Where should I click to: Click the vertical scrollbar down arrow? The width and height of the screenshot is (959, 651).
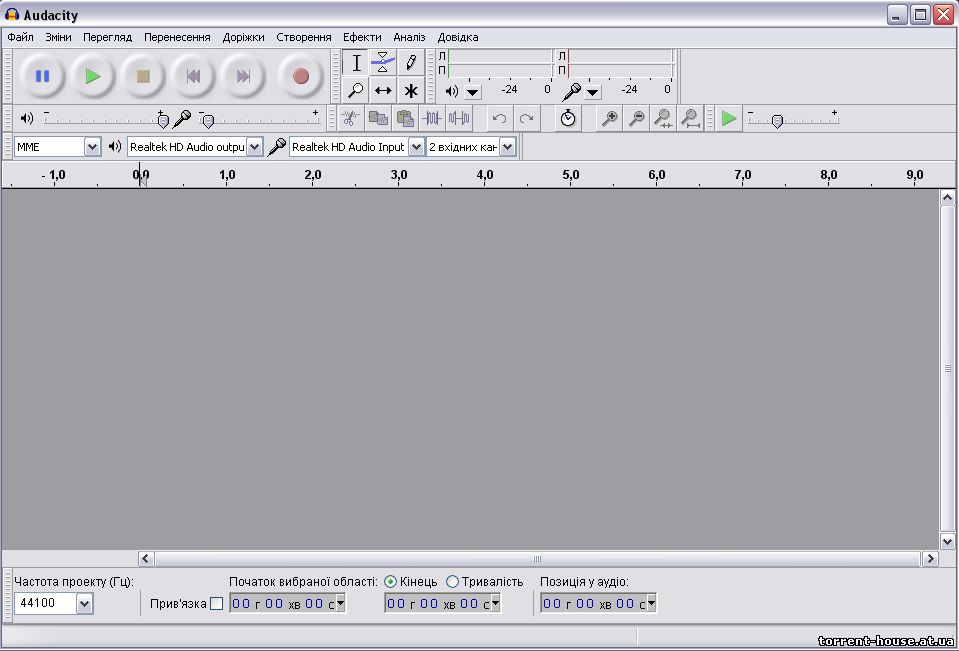click(947, 541)
